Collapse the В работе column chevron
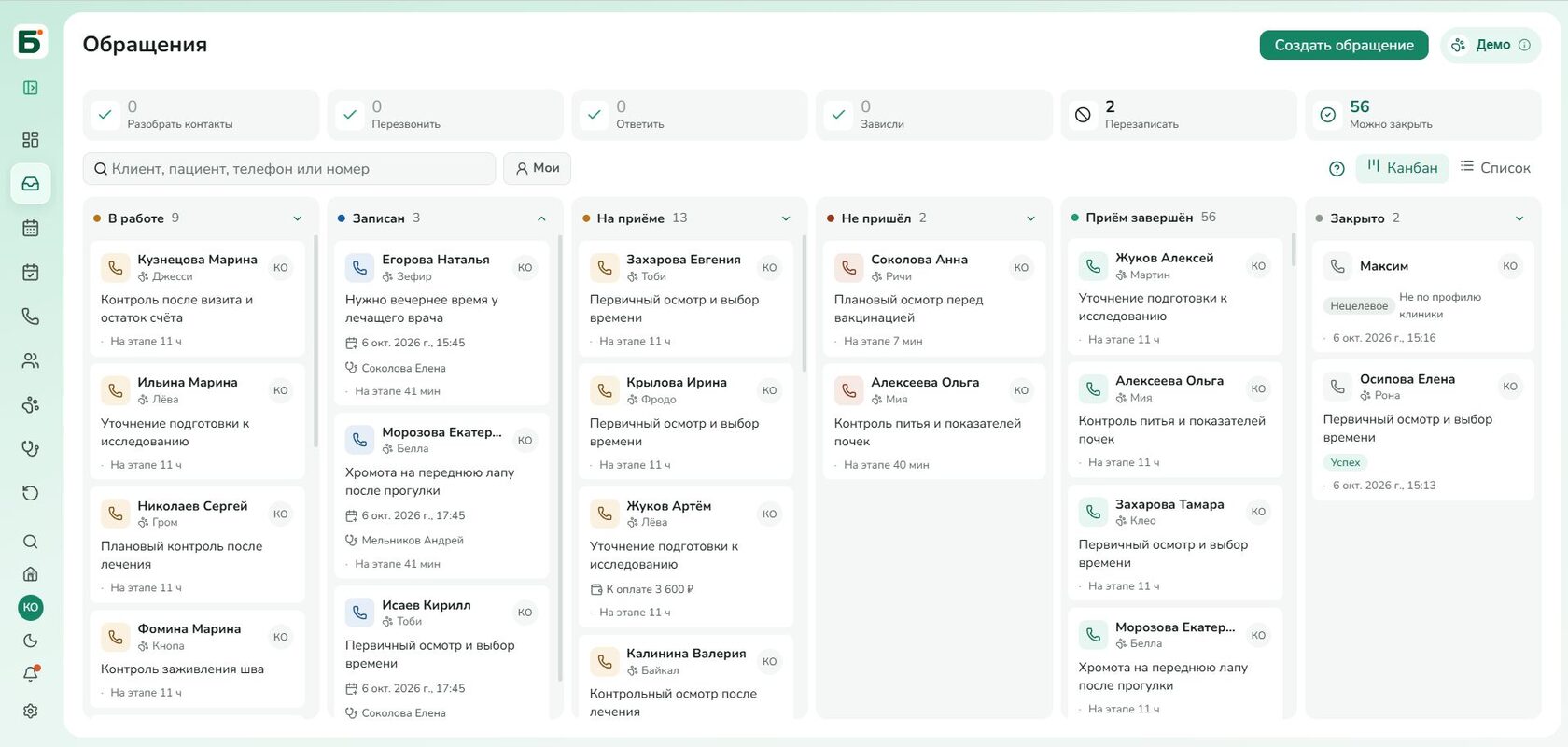The height and width of the screenshot is (747, 1568). 298,218
